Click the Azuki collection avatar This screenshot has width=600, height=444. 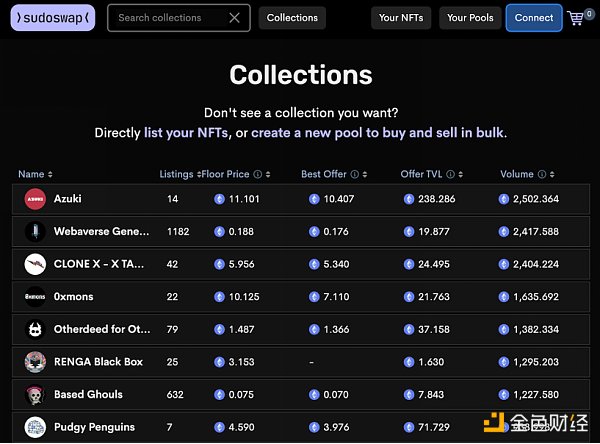35,199
